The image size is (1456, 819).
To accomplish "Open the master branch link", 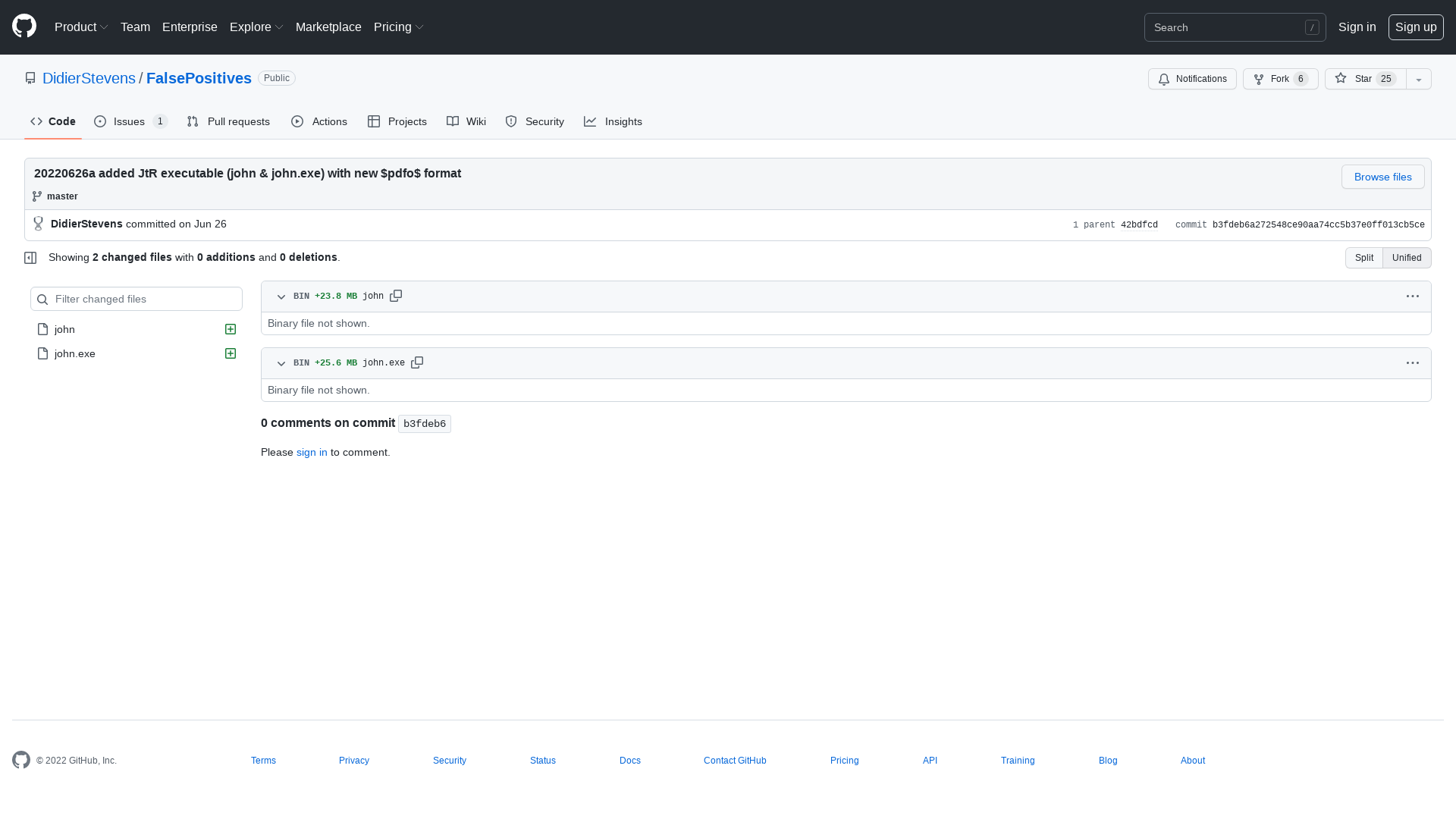I will pyautogui.click(x=62, y=196).
